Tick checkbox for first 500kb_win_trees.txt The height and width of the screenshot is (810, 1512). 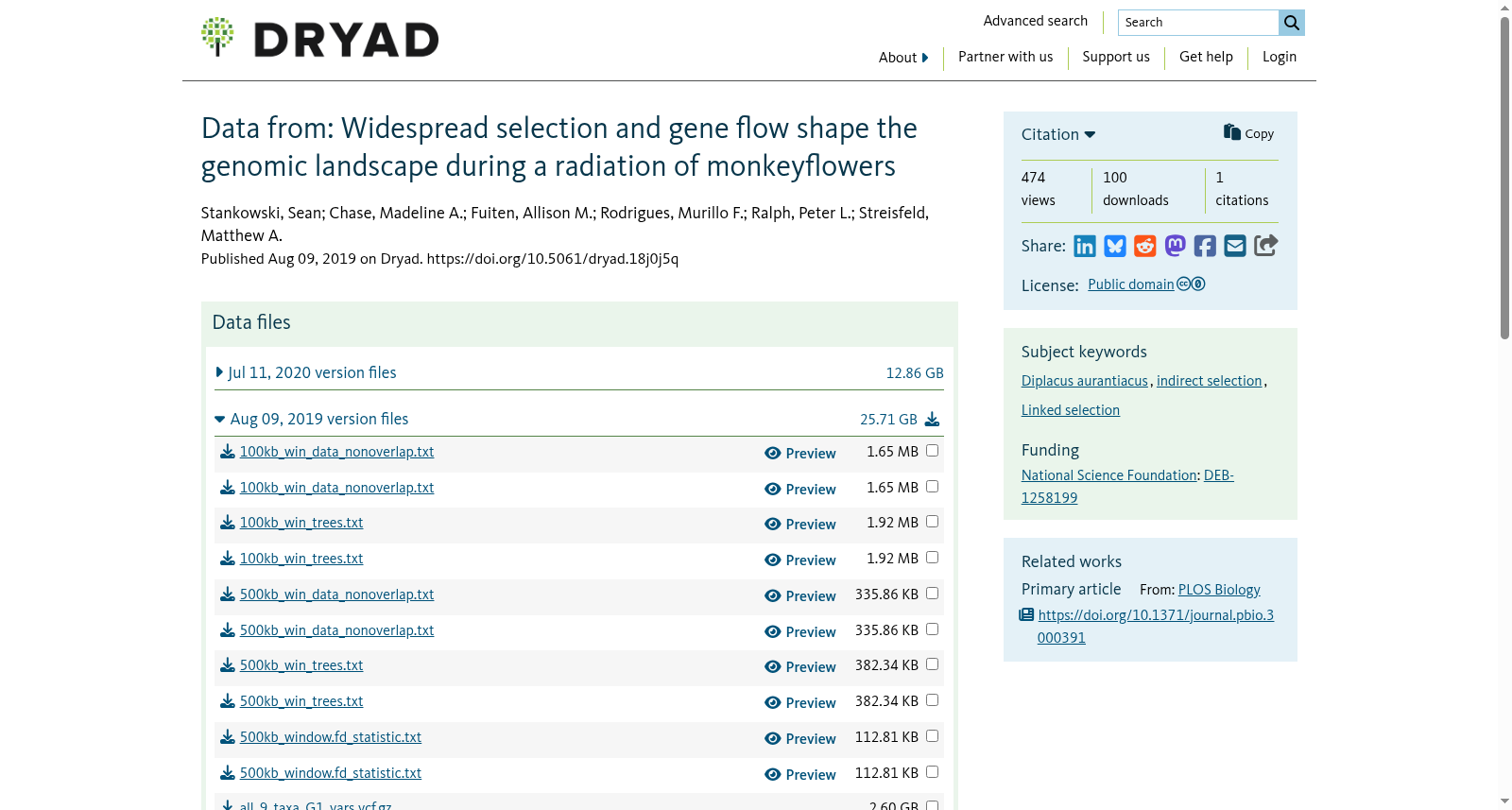933,664
